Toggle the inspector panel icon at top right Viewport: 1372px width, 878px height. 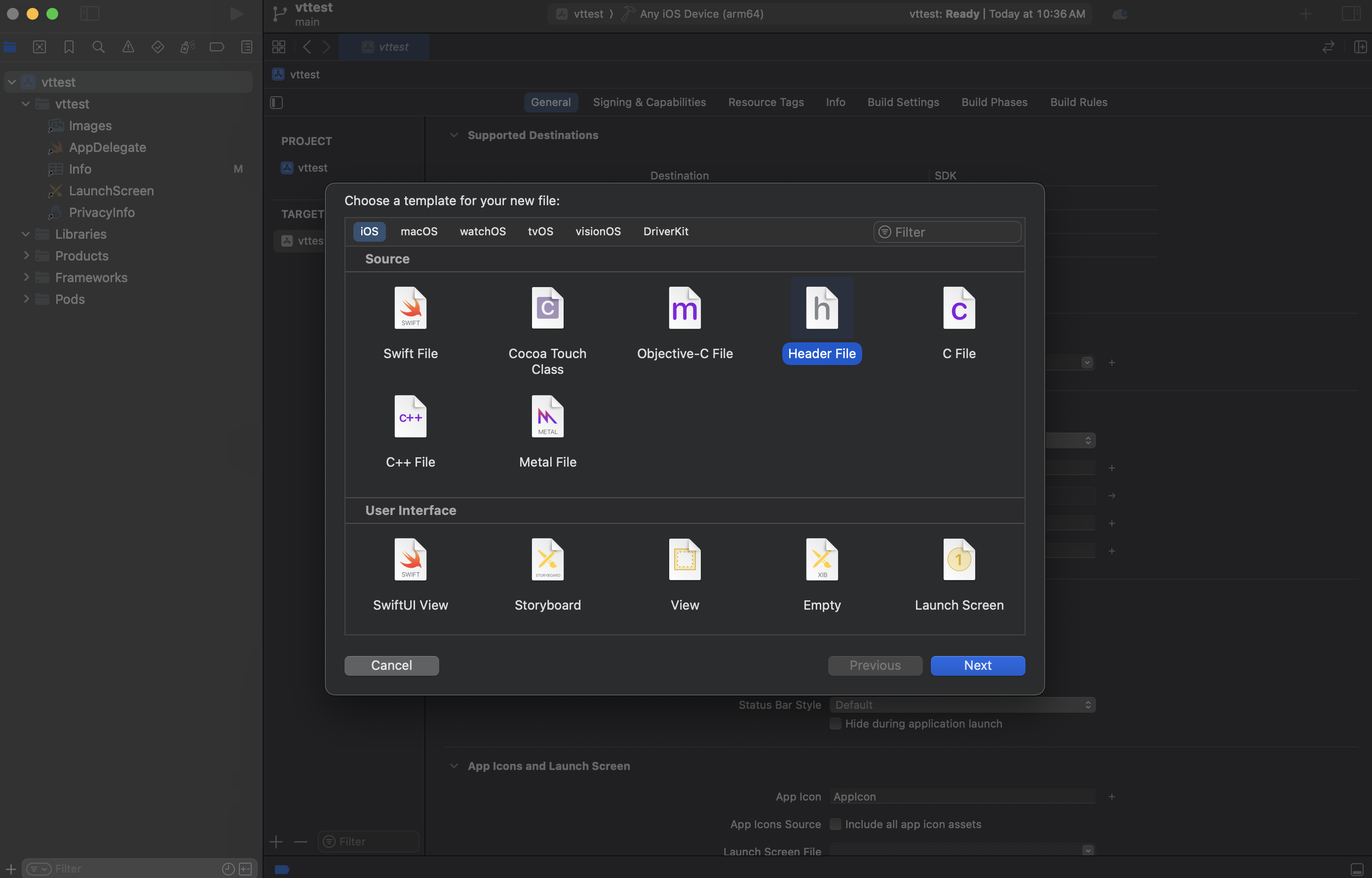[1350, 14]
